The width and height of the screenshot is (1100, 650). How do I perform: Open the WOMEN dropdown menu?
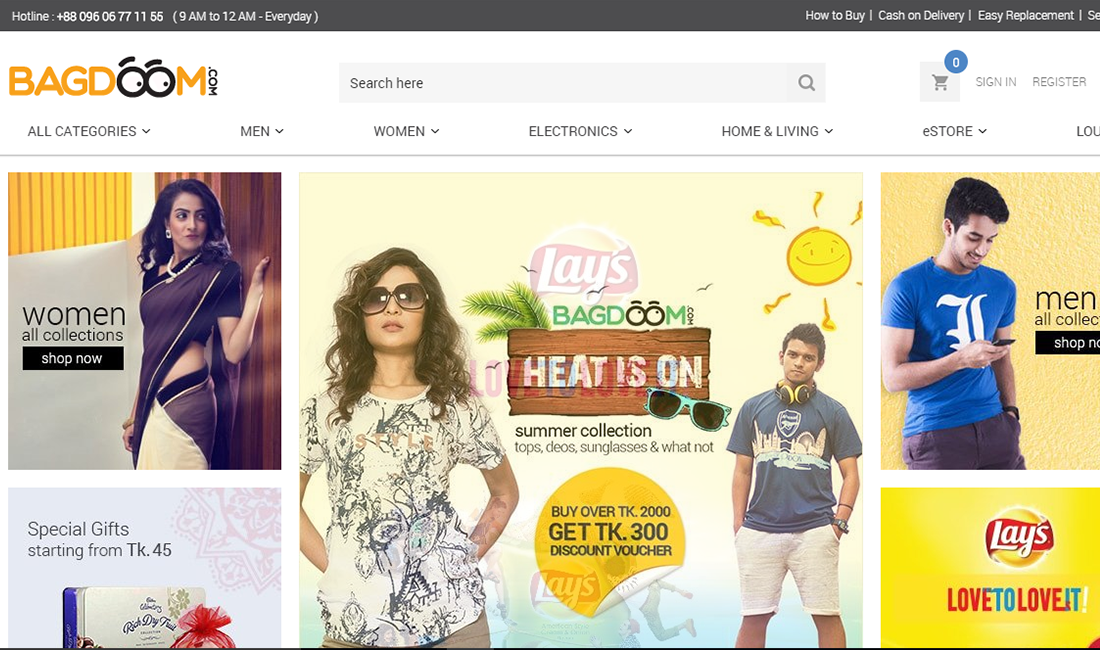click(x=406, y=131)
